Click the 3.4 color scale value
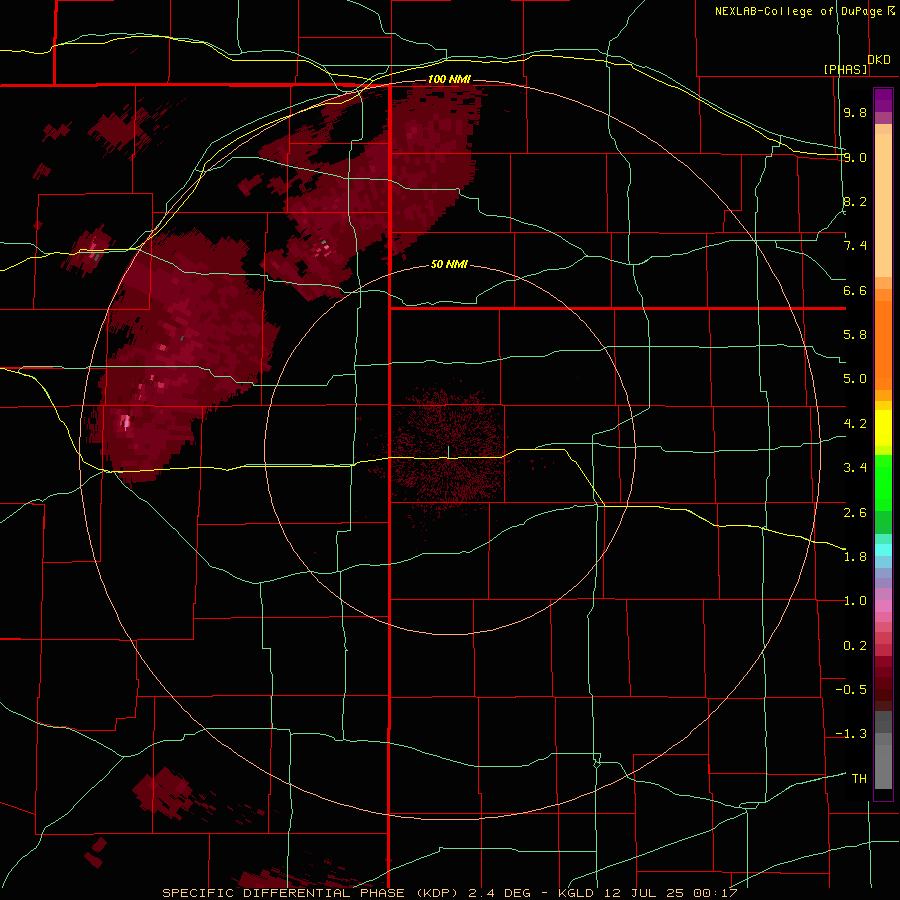Screen dimensions: 900x900 855,468
